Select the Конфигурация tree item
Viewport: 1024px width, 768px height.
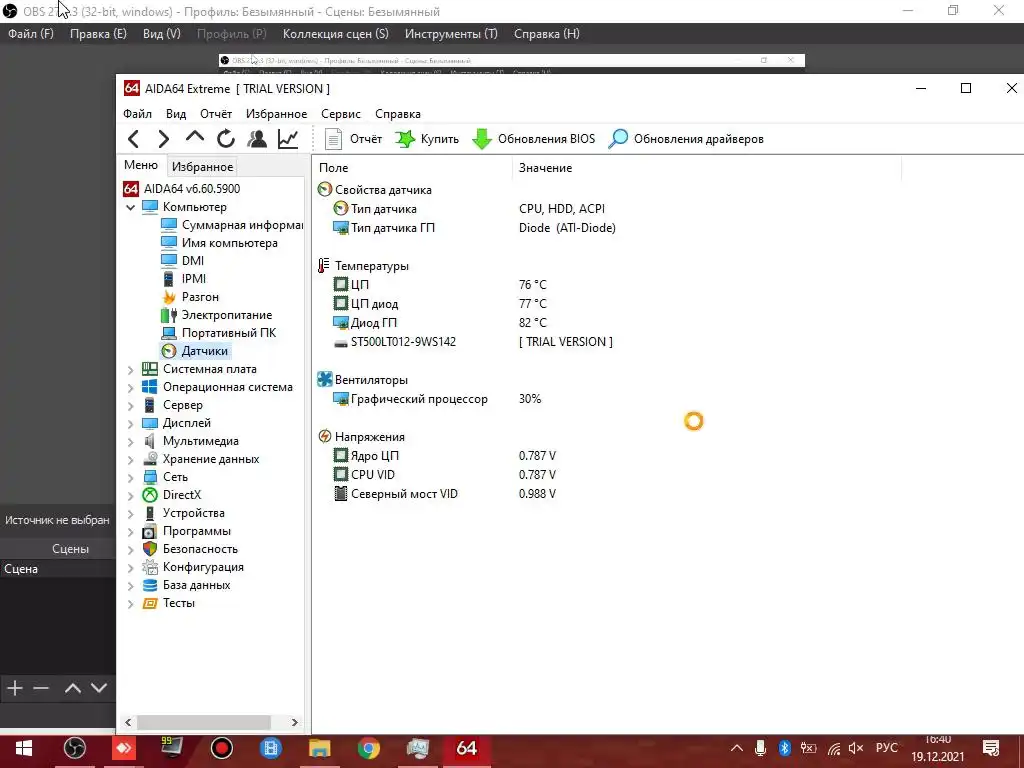[x=193, y=567]
